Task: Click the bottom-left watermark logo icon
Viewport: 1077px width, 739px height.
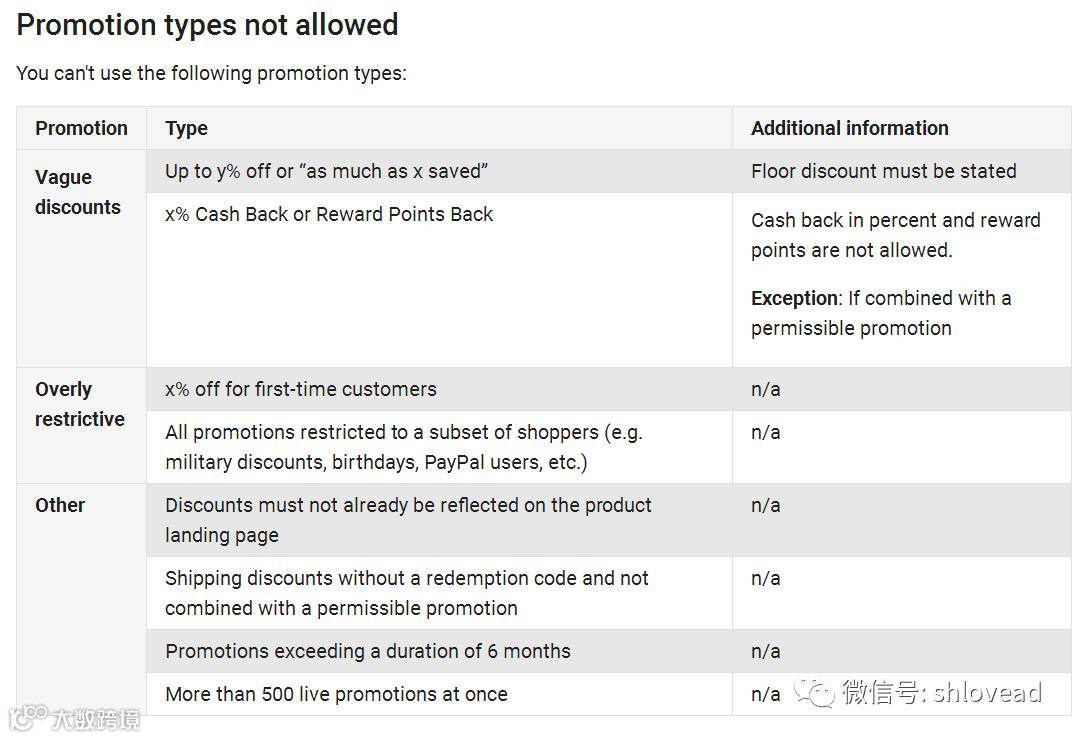Action: (28, 716)
